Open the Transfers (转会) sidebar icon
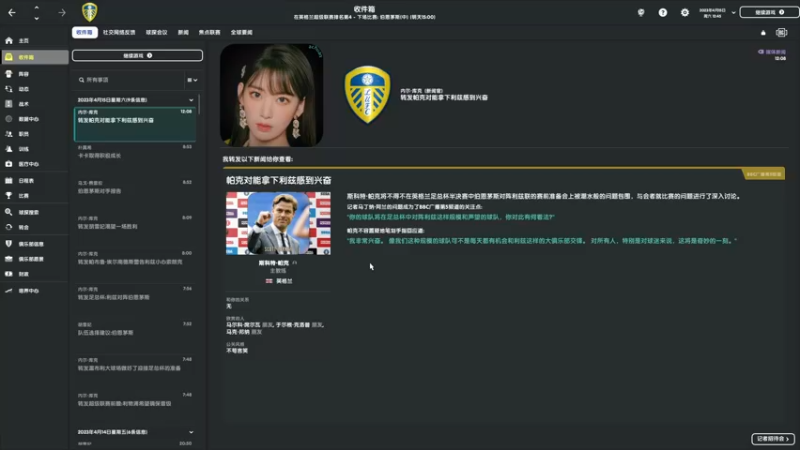The width and height of the screenshot is (800, 450). click(9, 227)
